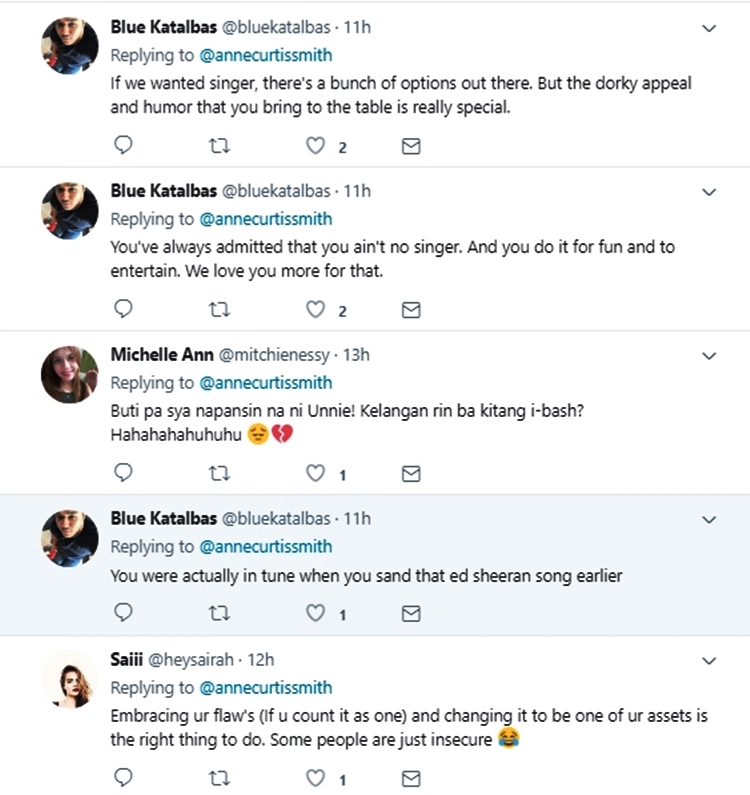Retweet Michelle Ann's tweet
Viewport: 750px width, 795px height.
(x=219, y=474)
